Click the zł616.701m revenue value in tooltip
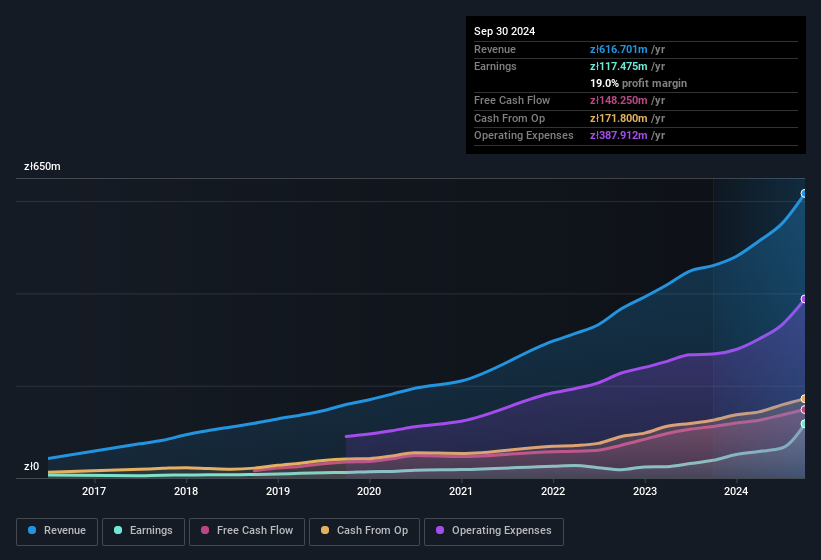The image size is (821, 560). coord(618,49)
